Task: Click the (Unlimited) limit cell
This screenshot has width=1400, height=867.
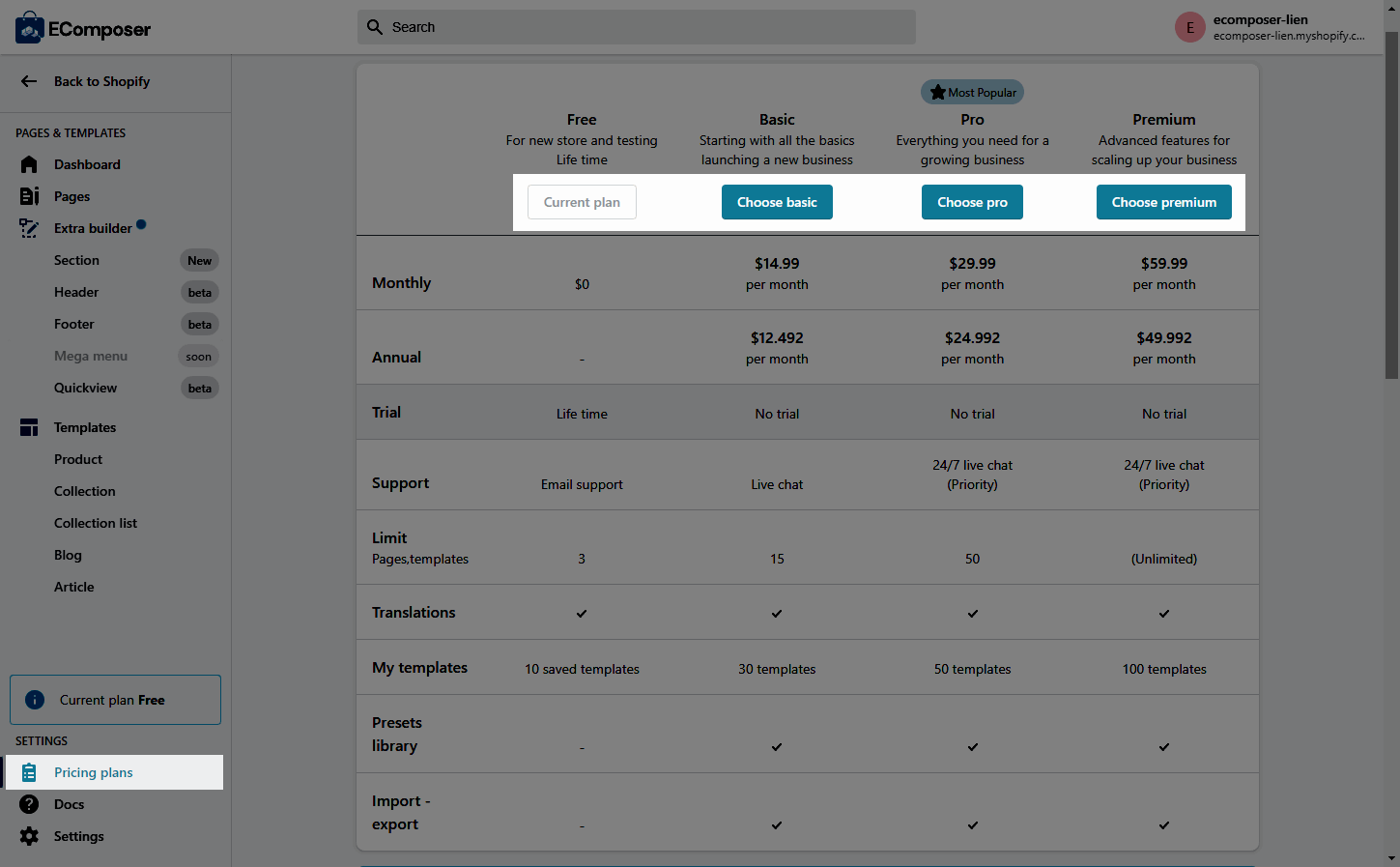Action: 1164,559
